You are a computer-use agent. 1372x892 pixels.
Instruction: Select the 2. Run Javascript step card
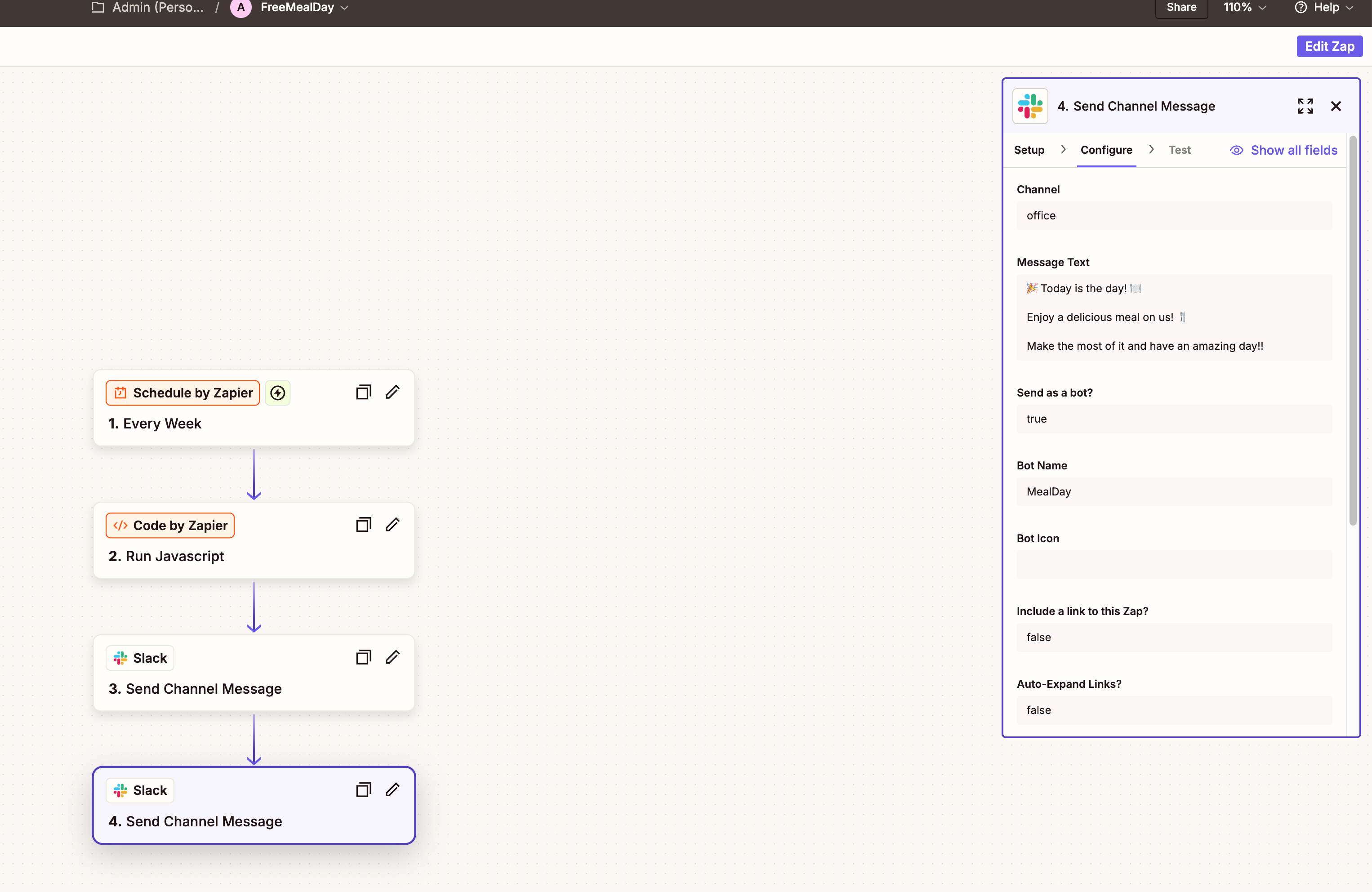254,540
